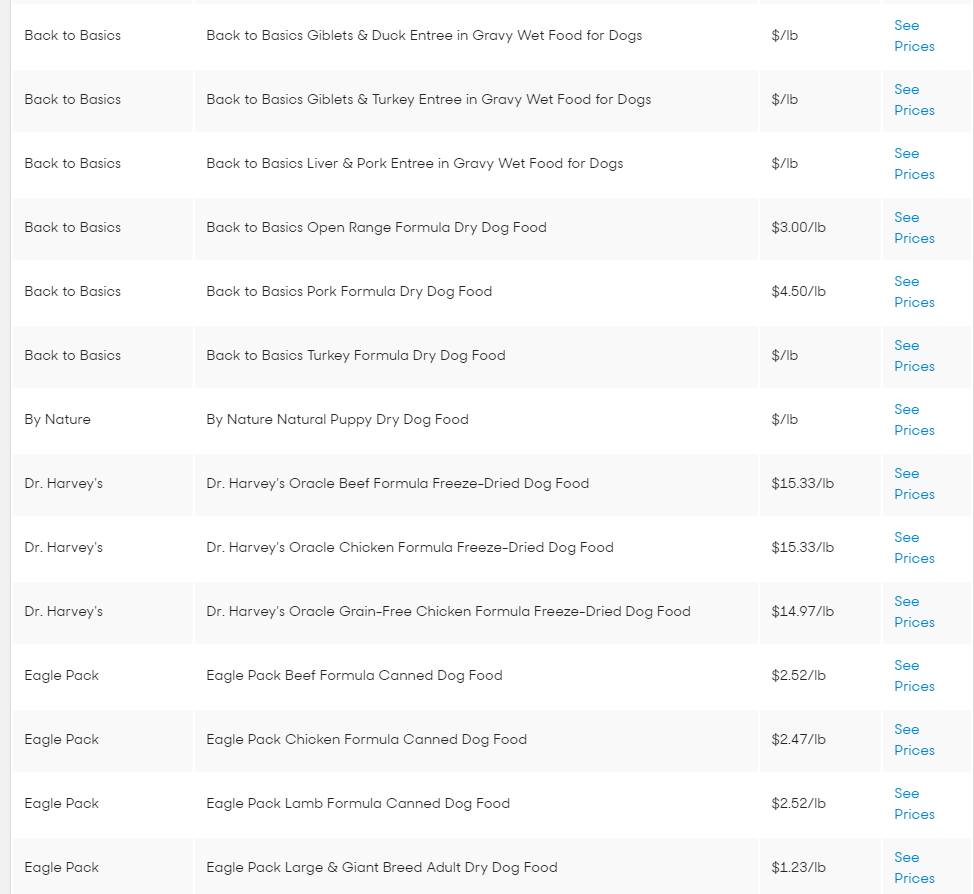Click Eagle Pack brand in Beef Formula row
Image resolution: width=974 pixels, height=894 pixels.
(x=61, y=675)
